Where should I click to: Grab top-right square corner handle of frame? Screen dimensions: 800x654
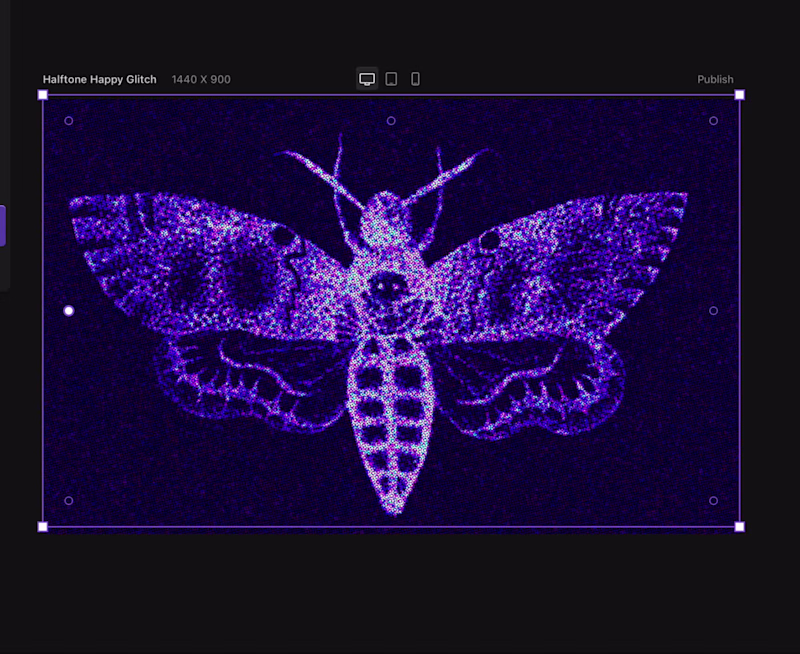click(x=739, y=95)
